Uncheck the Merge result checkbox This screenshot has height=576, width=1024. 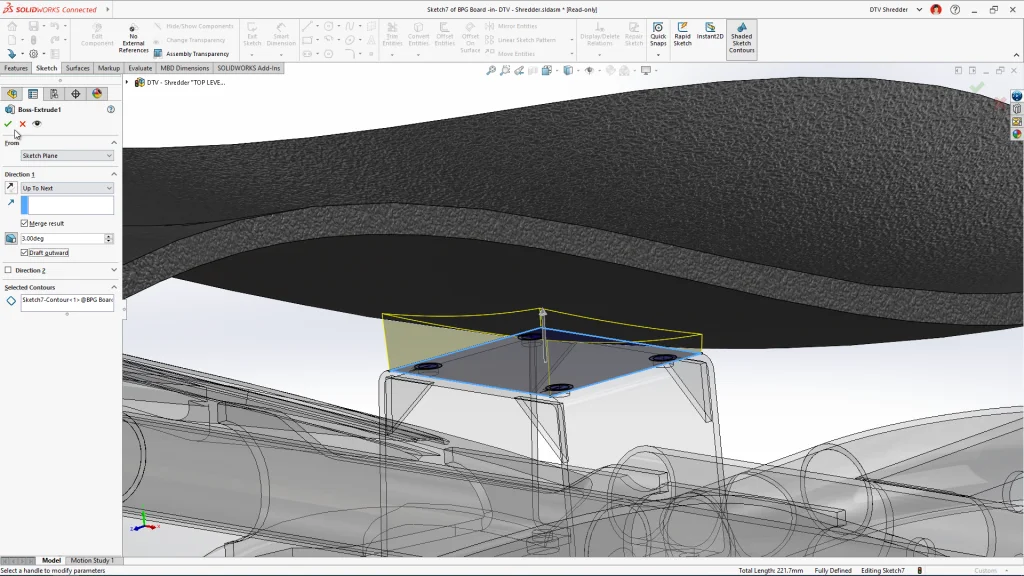25,223
